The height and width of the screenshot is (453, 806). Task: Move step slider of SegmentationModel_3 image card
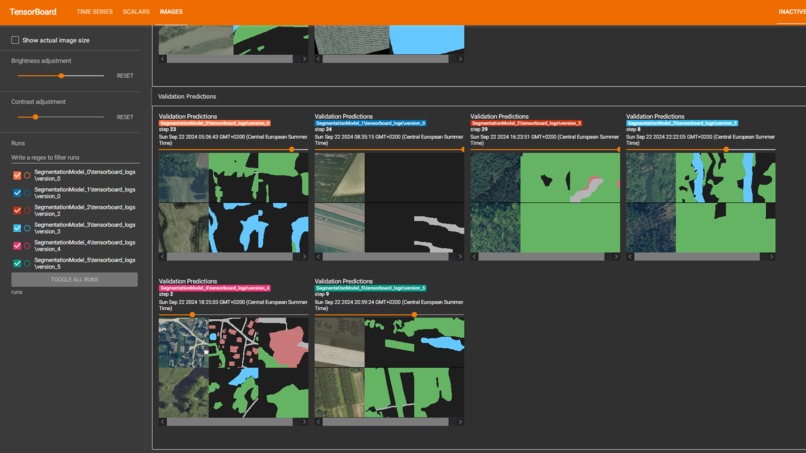(x=726, y=149)
